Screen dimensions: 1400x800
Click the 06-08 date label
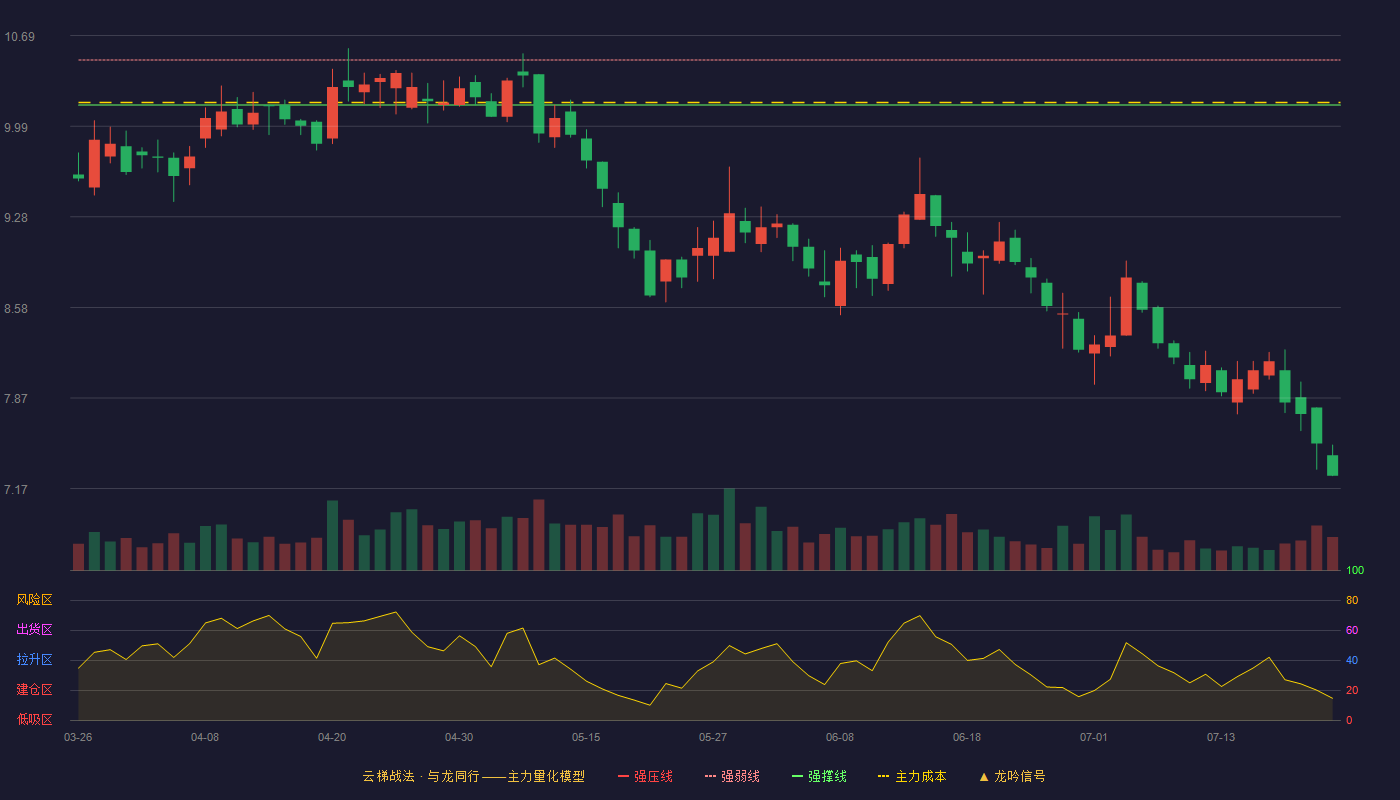(x=840, y=737)
